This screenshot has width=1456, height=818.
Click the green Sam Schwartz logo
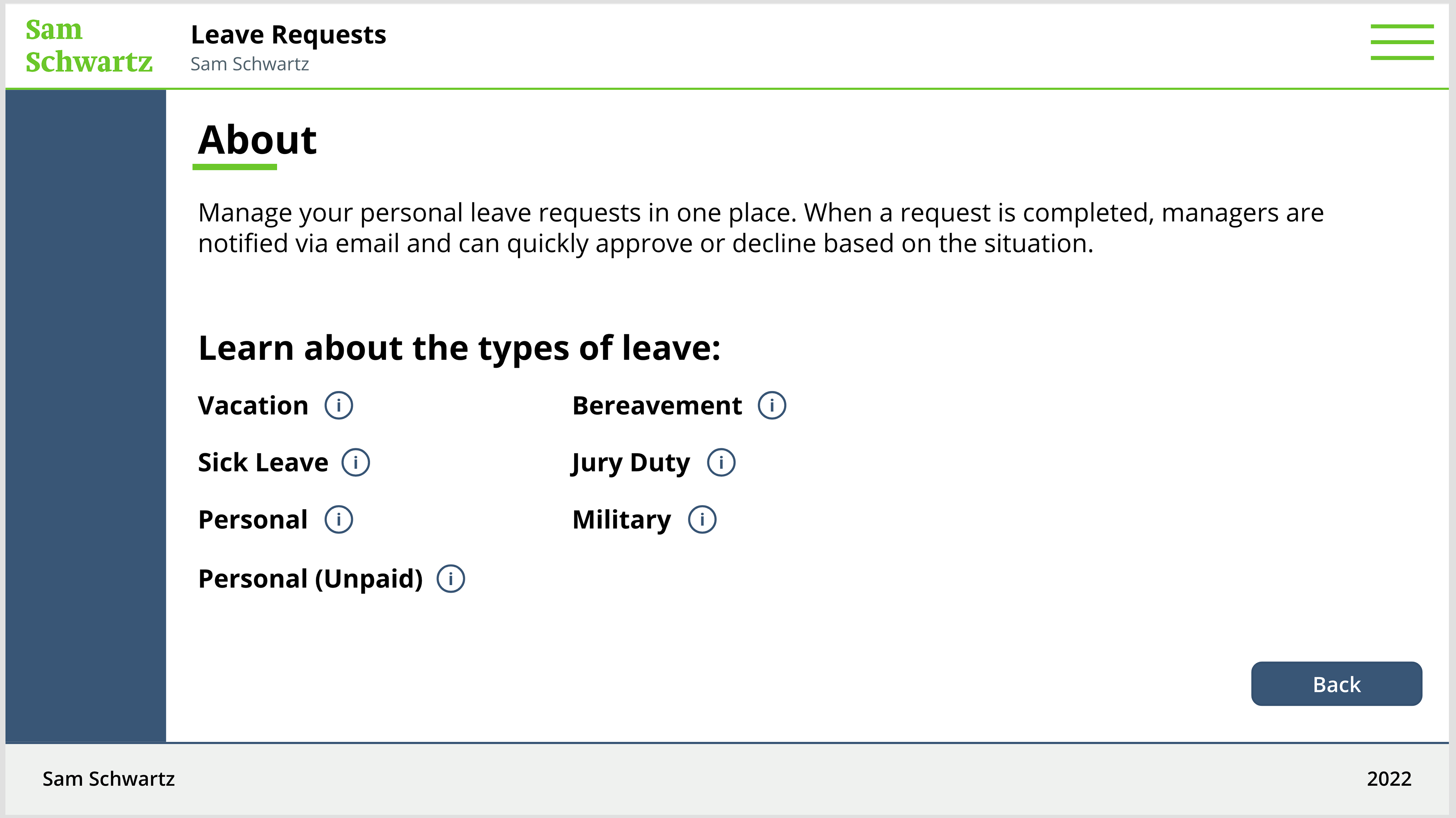[89, 46]
